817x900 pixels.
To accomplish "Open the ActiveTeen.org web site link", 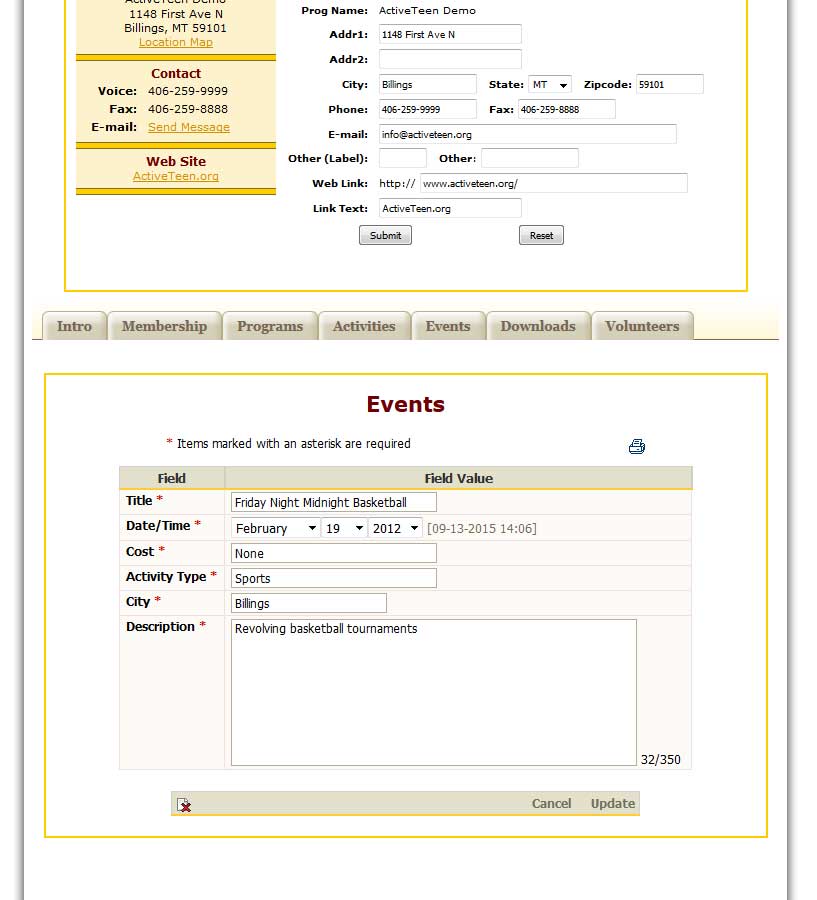I will (176, 176).
